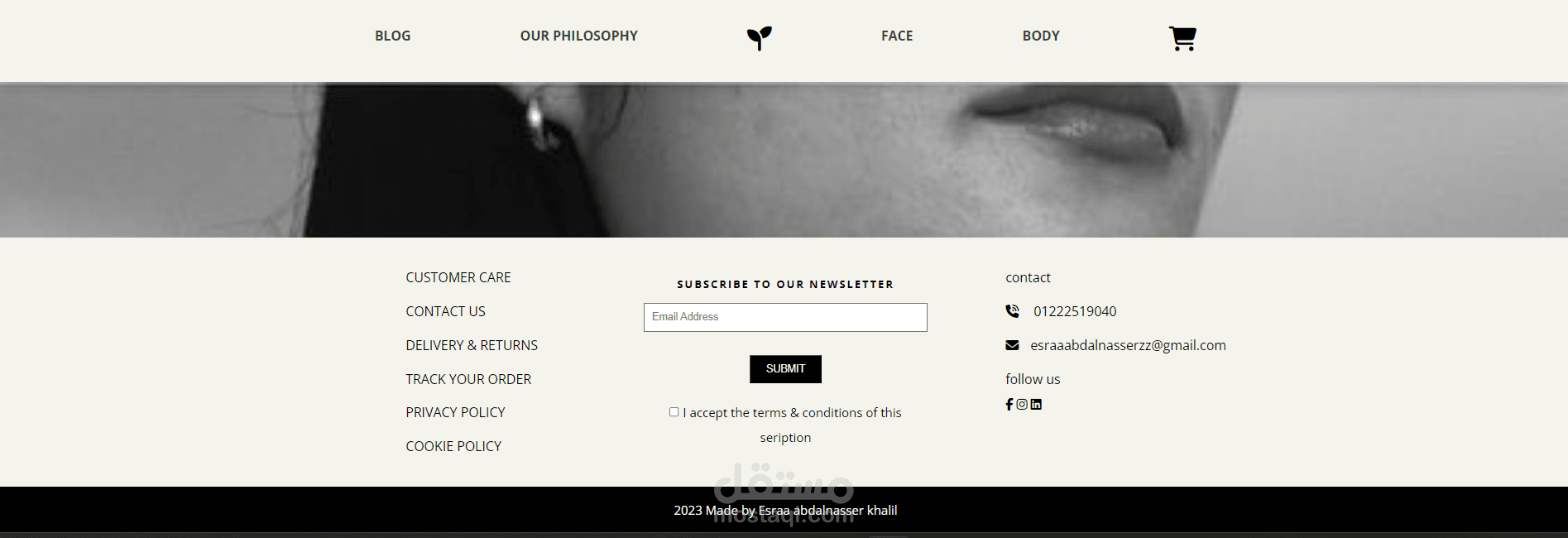Viewport: 1568px width, 538px height.
Task: Select BODY in the top navigation
Action: [x=1041, y=36]
